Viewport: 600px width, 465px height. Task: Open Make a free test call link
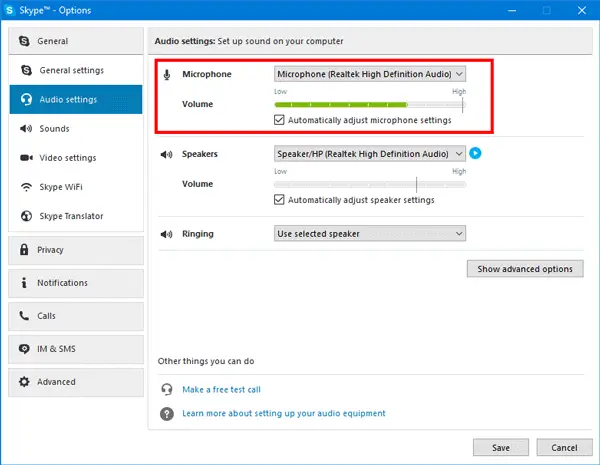[x=221, y=390]
